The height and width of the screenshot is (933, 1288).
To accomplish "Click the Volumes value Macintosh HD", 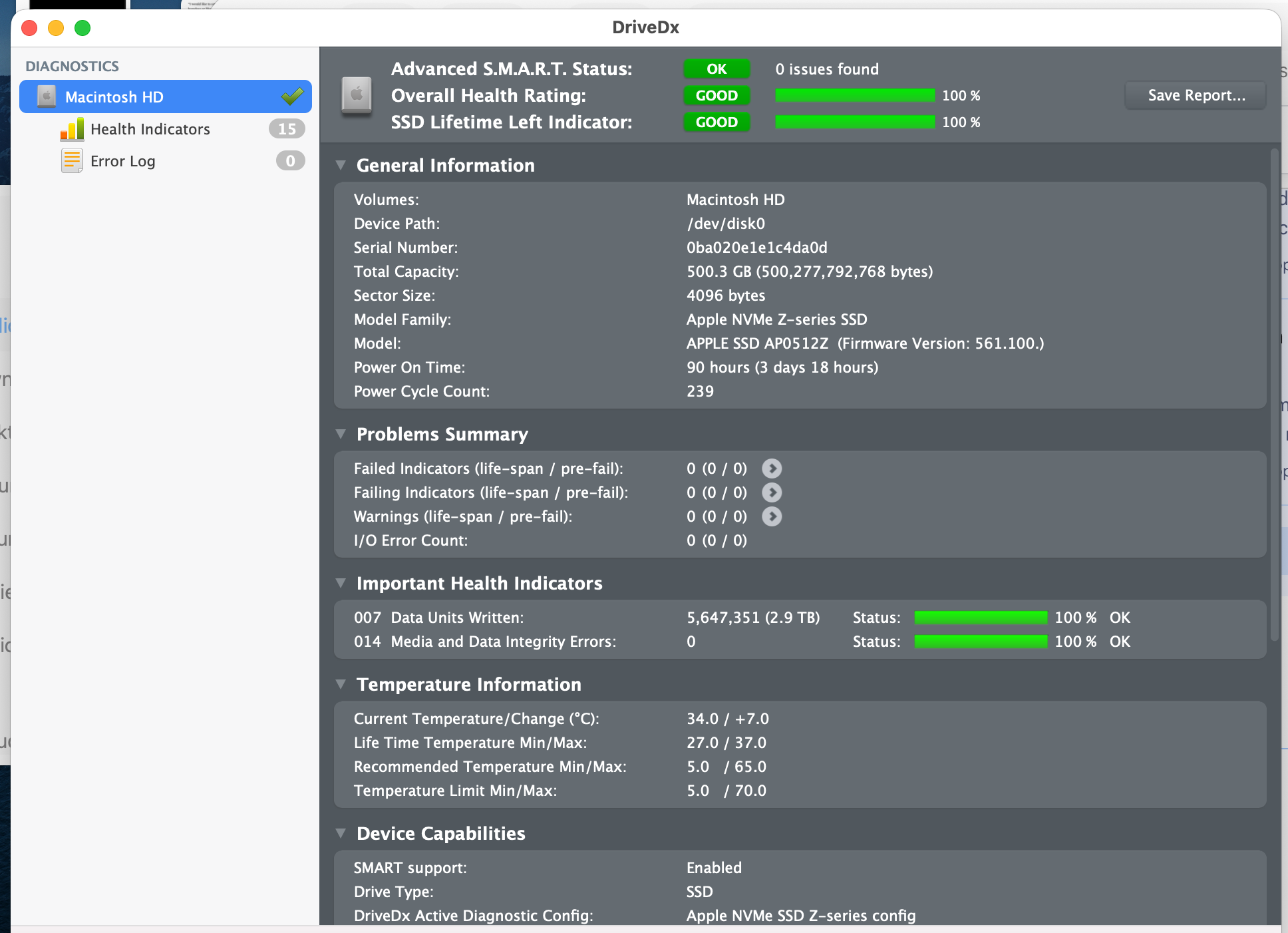I will [x=736, y=200].
